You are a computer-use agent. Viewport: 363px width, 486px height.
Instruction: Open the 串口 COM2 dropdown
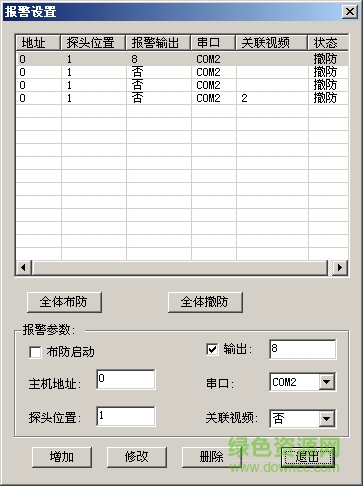[x=327, y=382]
